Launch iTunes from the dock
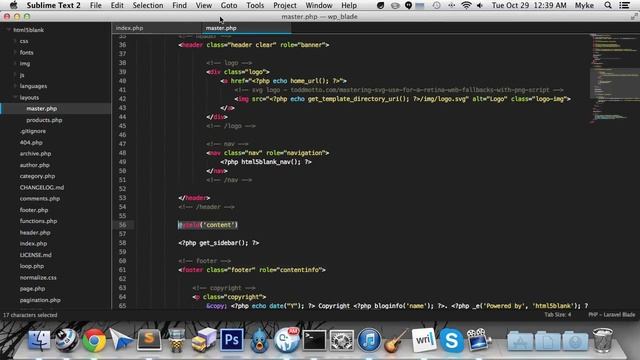 point(369,340)
